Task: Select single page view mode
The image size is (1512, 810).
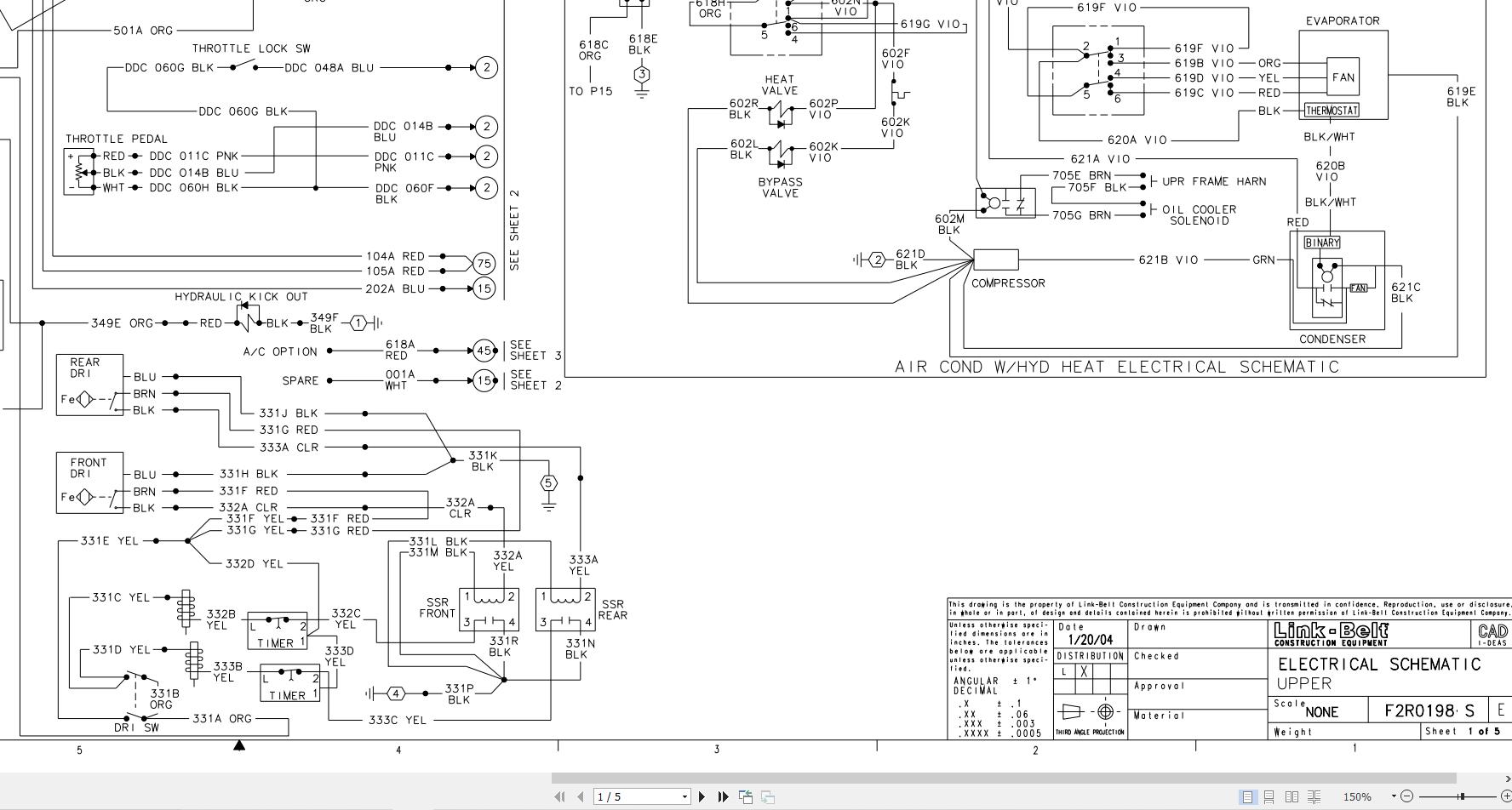Action: tap(1248, 797)
